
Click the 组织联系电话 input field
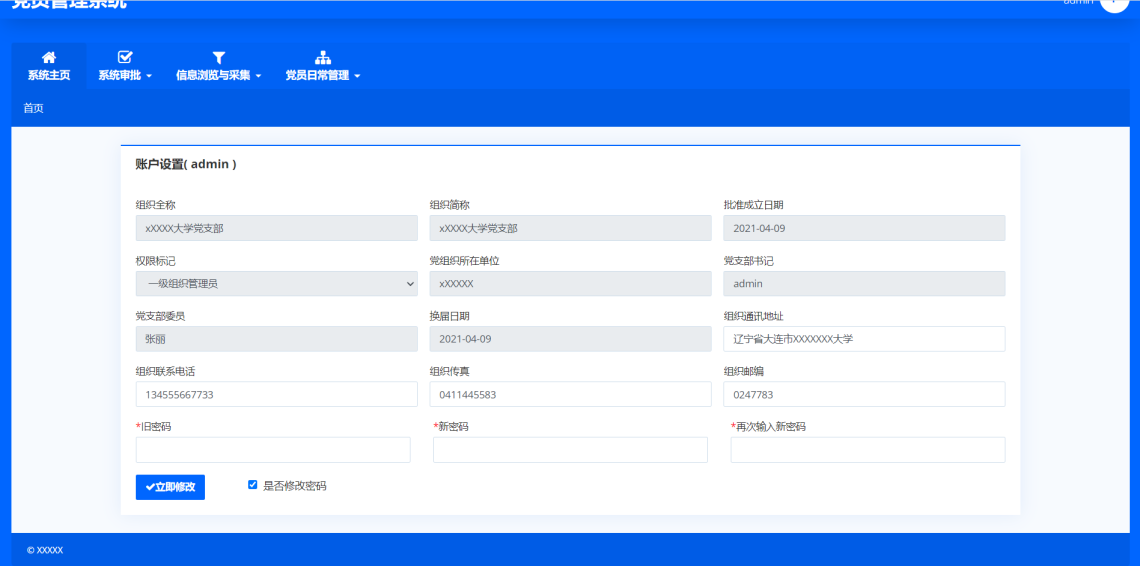pos(277,394)
